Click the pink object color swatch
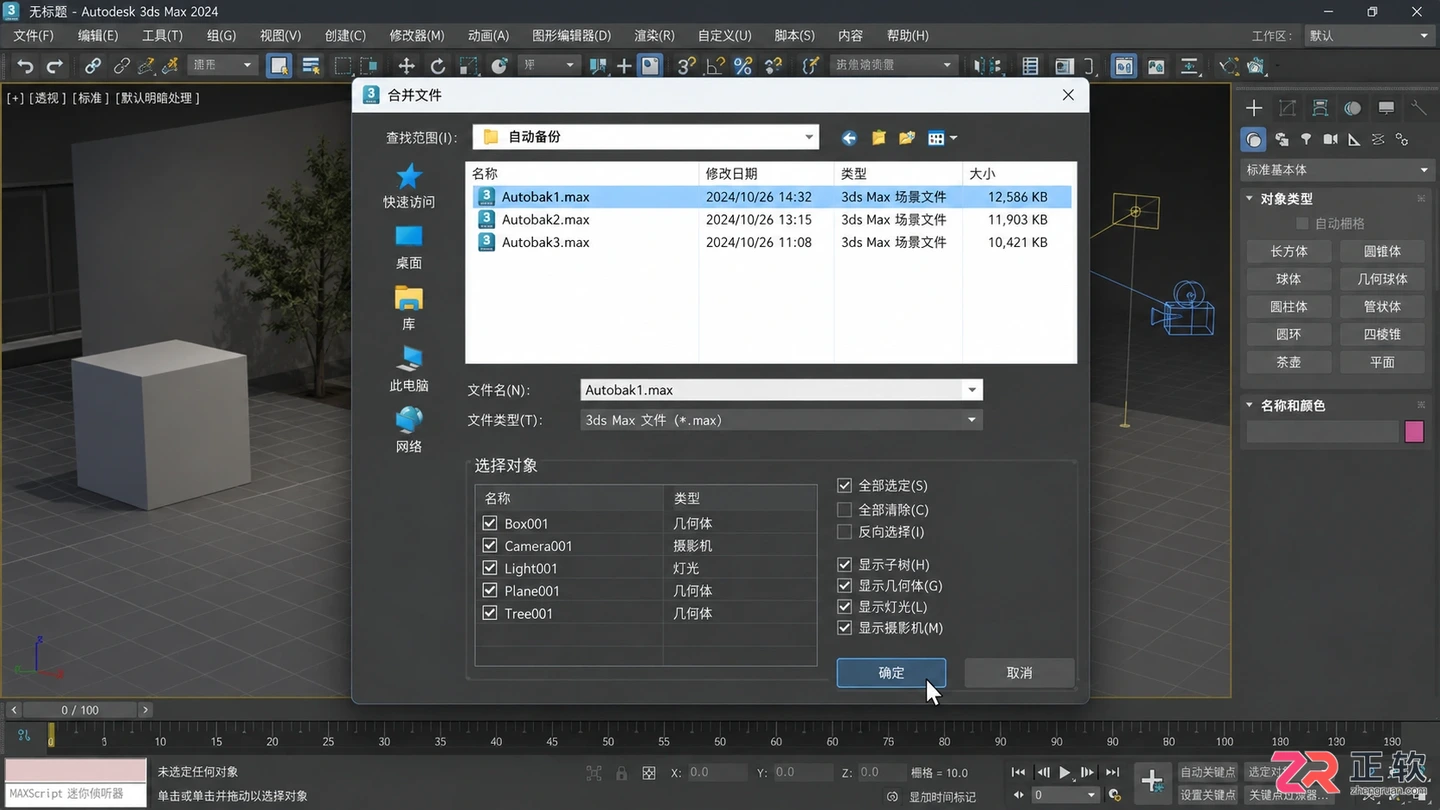 [x=1414, y=431]
